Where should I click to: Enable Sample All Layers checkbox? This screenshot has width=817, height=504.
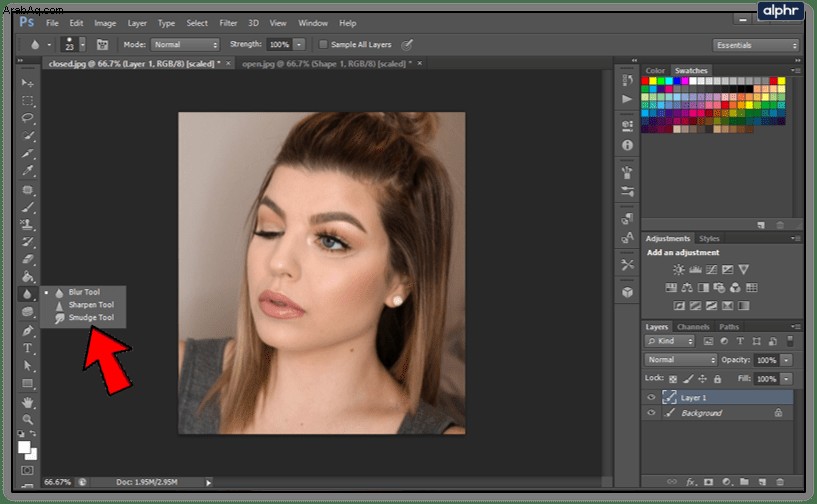click(x=323, y=44)
